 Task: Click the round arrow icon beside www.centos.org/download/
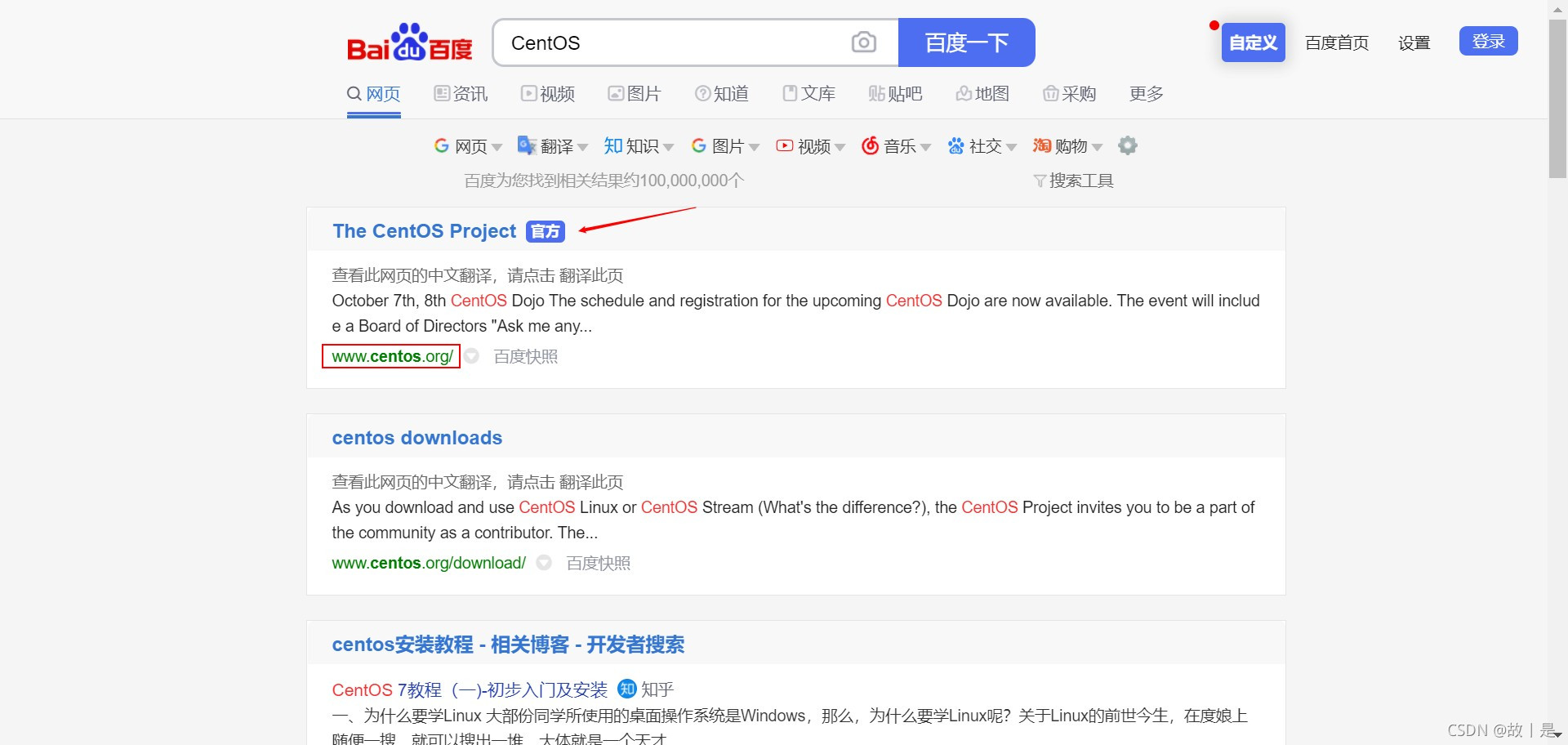click(x=544, y=563)
